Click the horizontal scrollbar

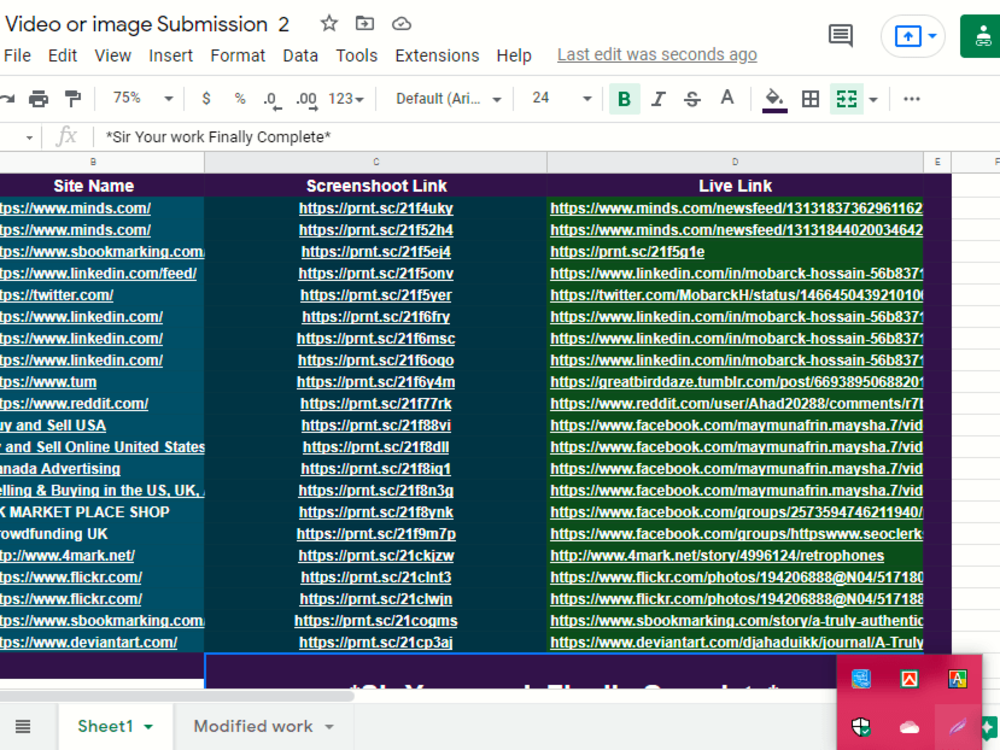point(177,696)
